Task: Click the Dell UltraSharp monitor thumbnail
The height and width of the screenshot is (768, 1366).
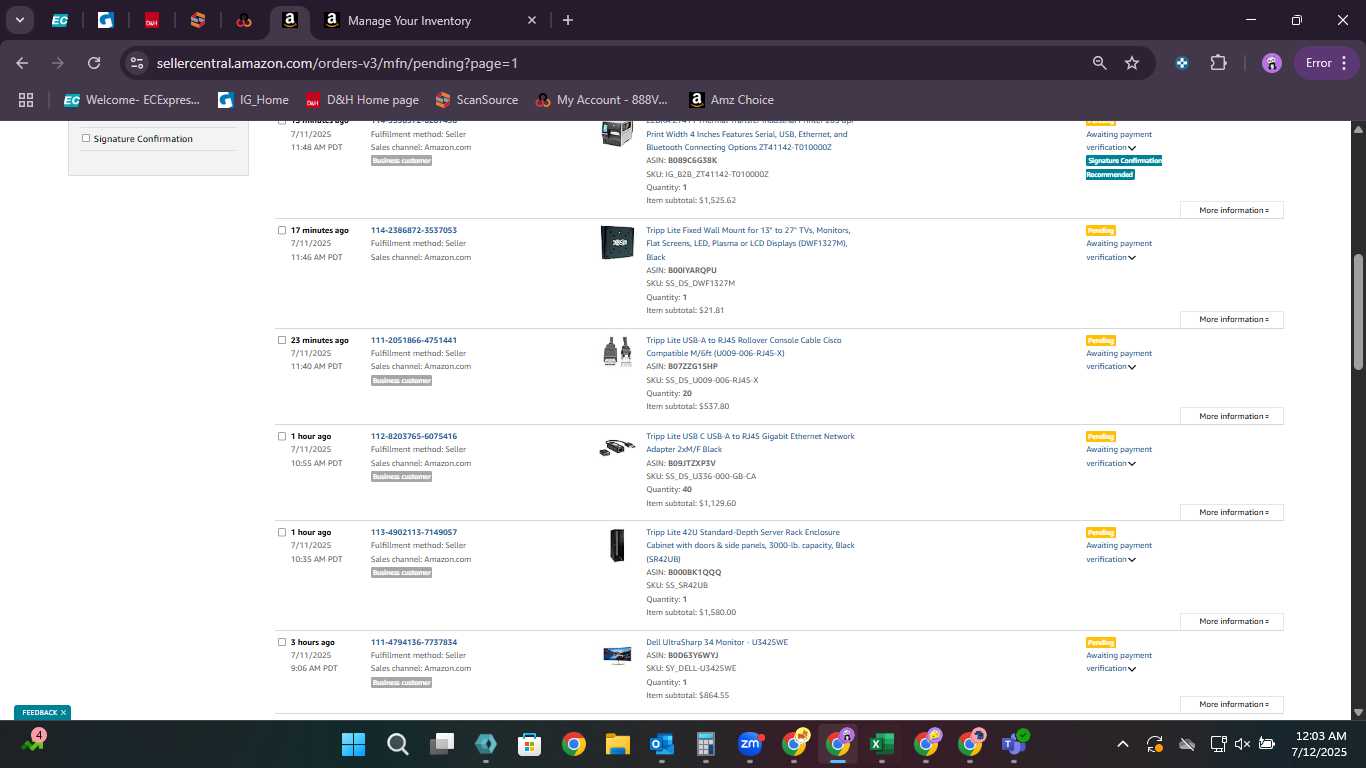Action: (617, 656)
